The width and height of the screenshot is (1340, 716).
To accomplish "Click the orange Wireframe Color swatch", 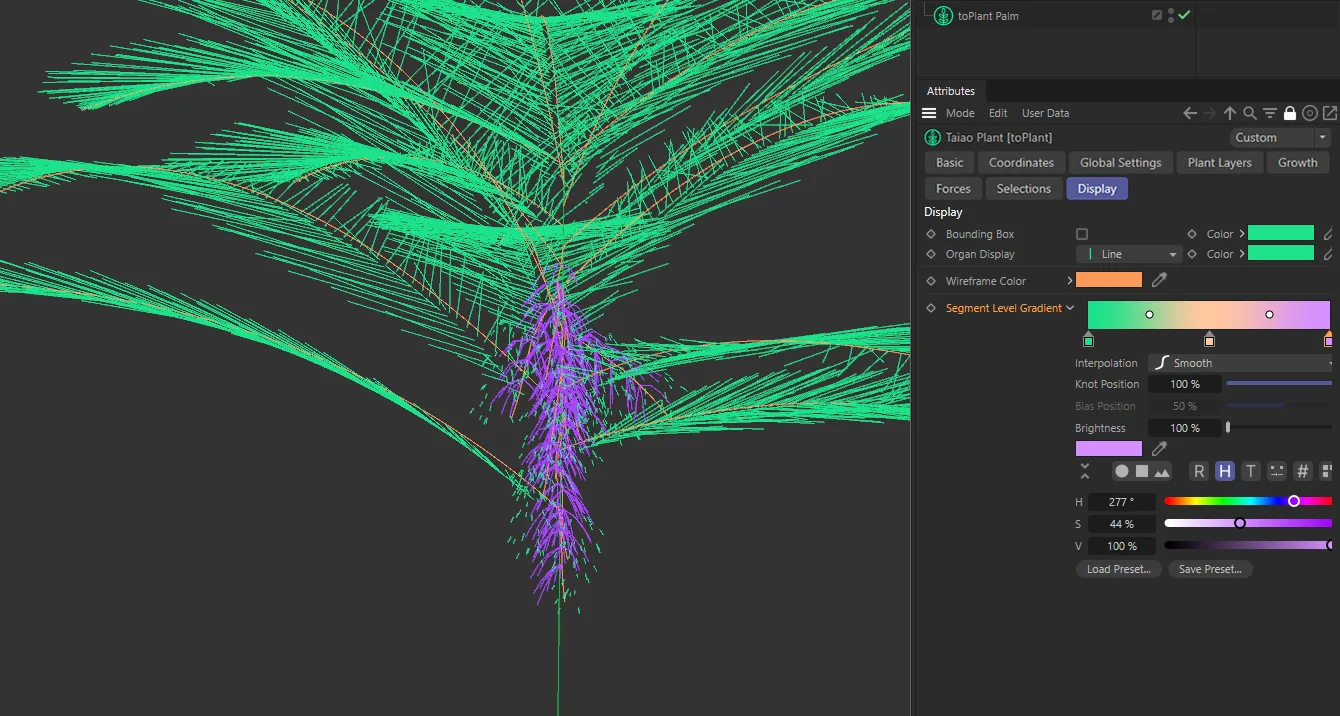I will [1109, 281].
